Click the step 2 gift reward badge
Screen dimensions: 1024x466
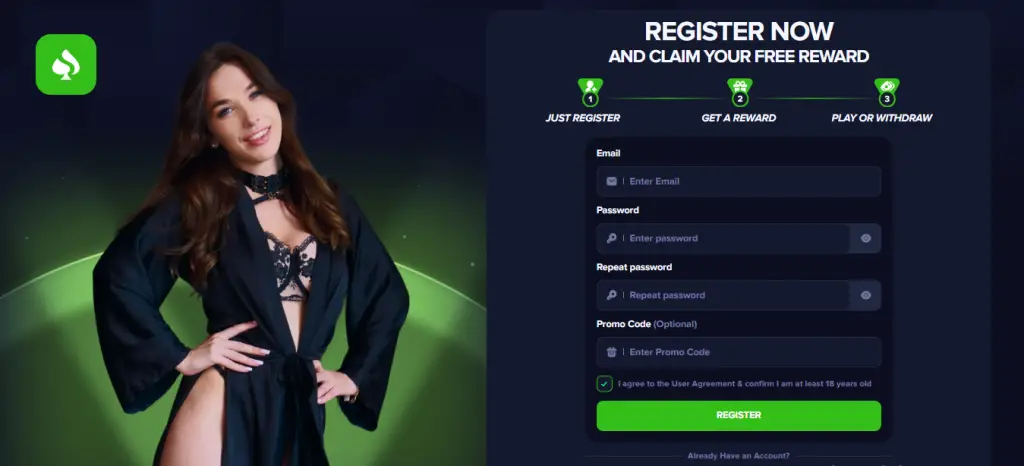click(x=739, y=92)
